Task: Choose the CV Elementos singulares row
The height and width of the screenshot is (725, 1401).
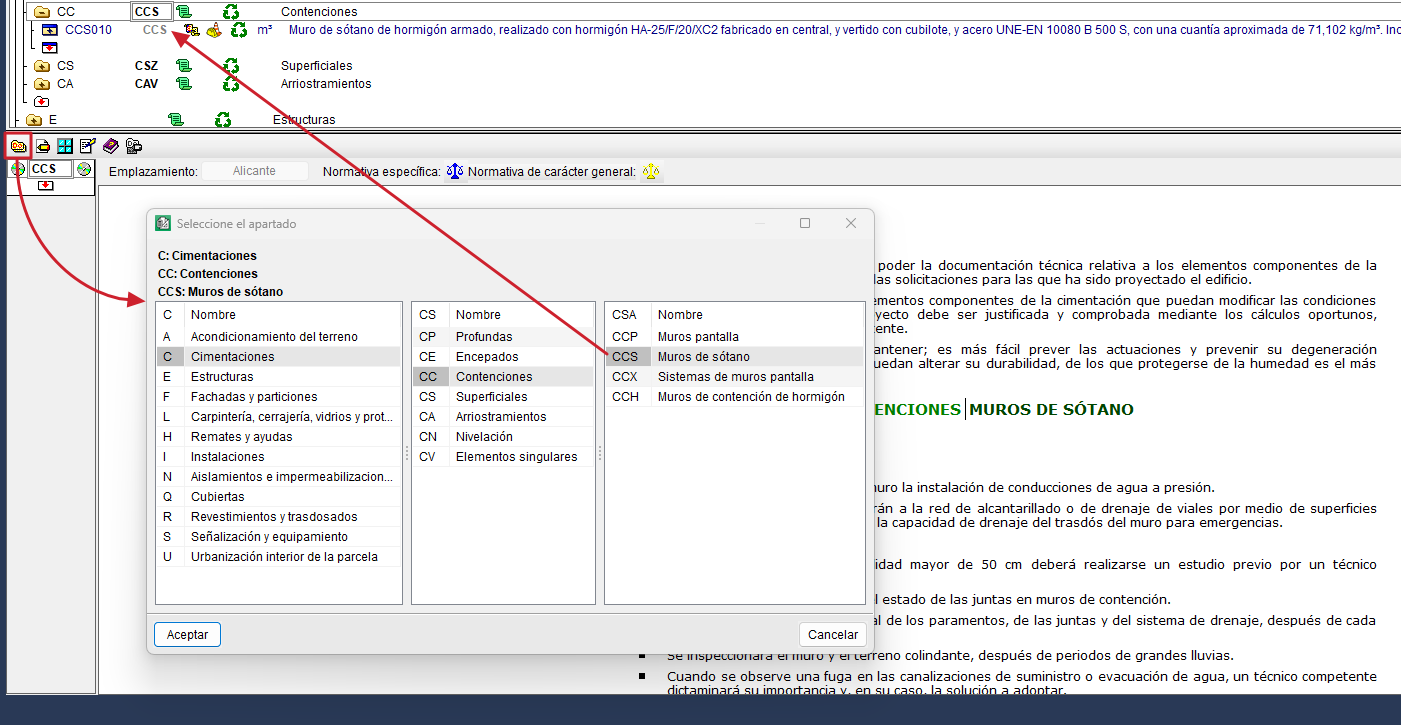Action: click(x=503, y=457)
